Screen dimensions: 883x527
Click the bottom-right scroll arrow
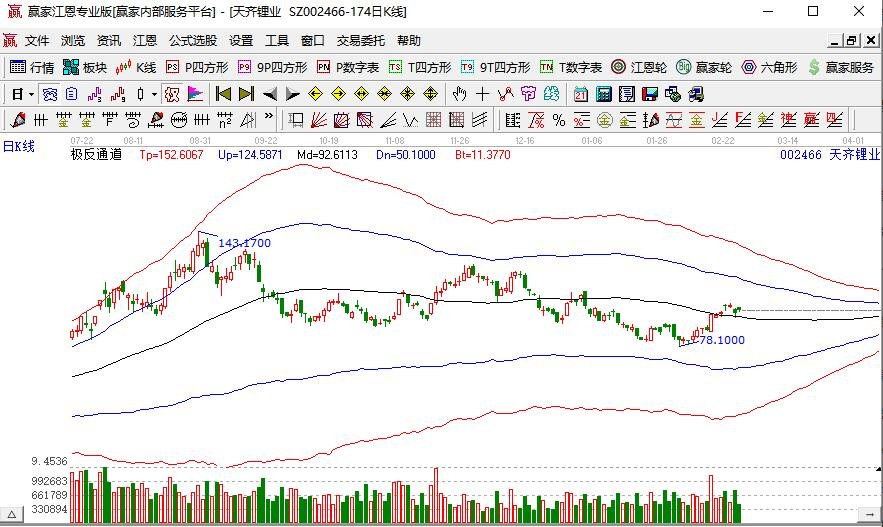click(x=869, y=513)
